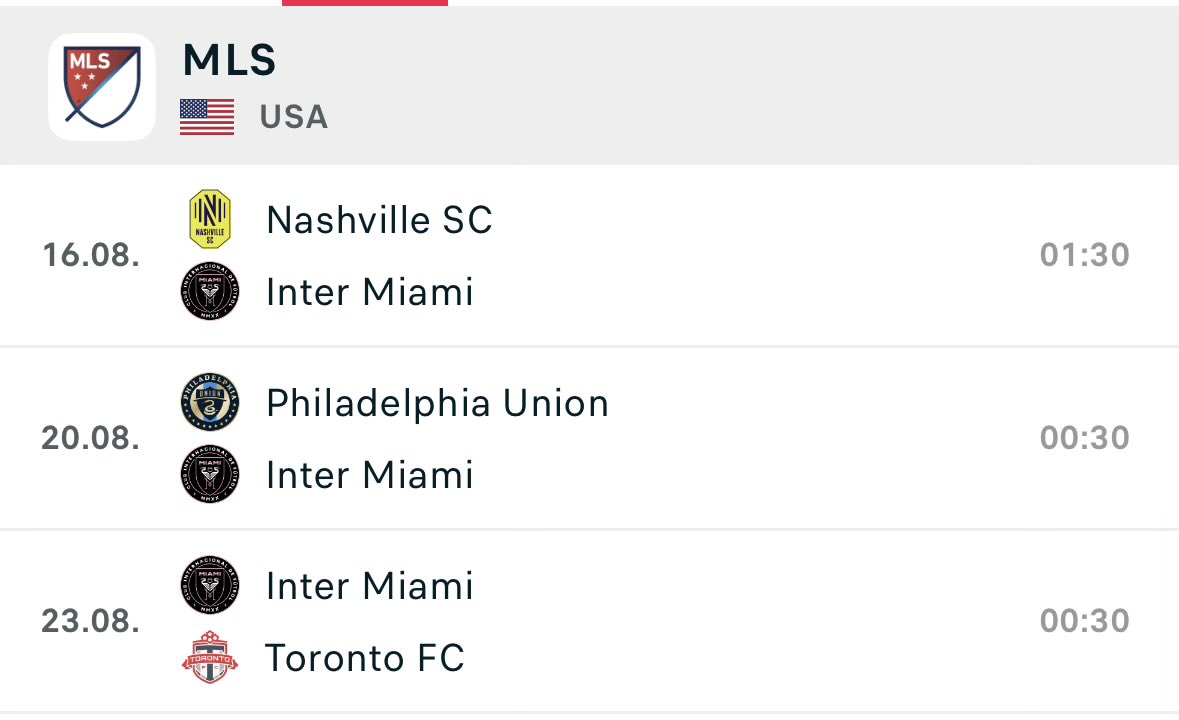1179x720 pixels.
Task: Open Toronto FC team name
Action: (x=365, y=658)
